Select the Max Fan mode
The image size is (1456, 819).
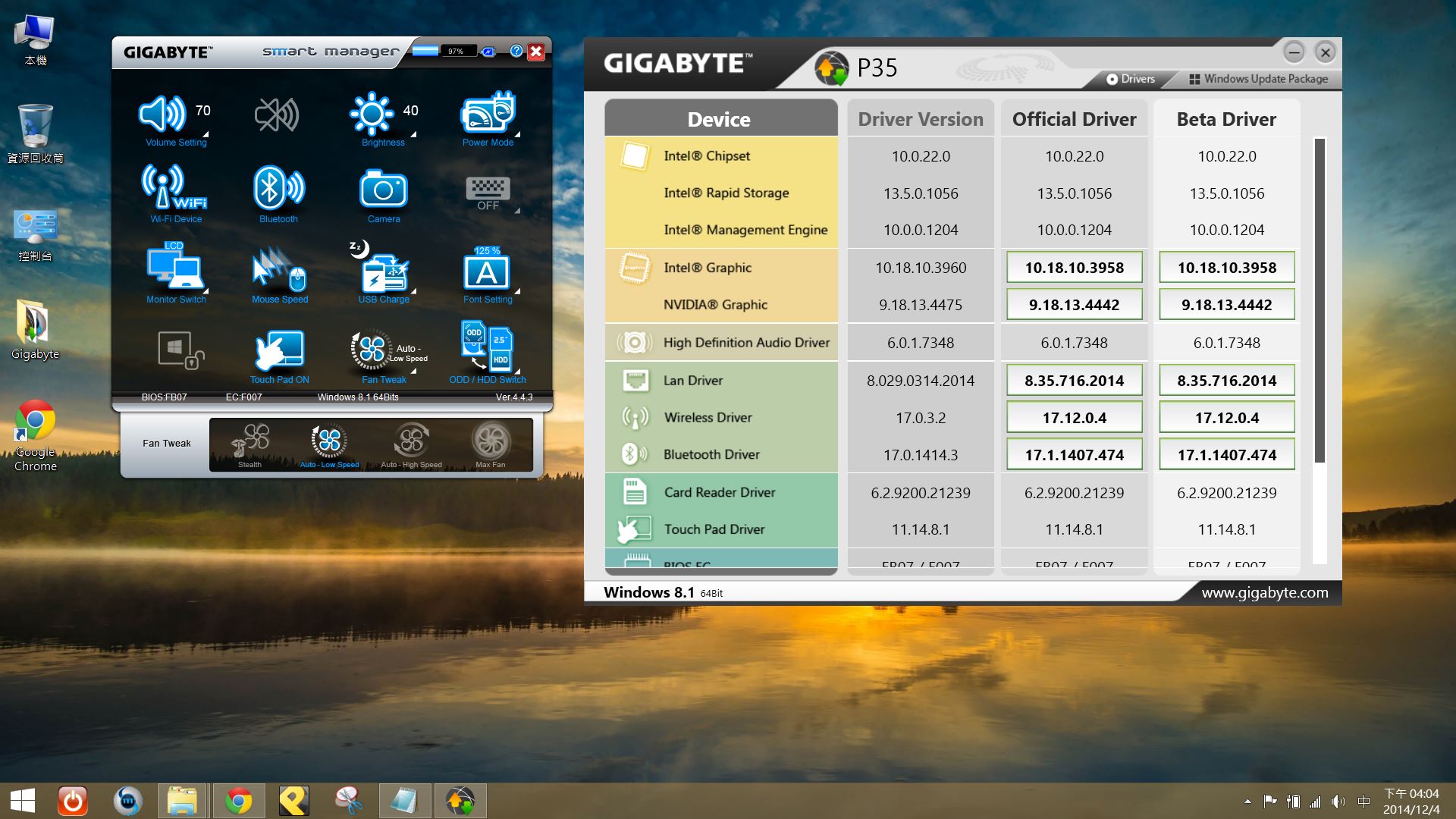click(x=491, y=444)
